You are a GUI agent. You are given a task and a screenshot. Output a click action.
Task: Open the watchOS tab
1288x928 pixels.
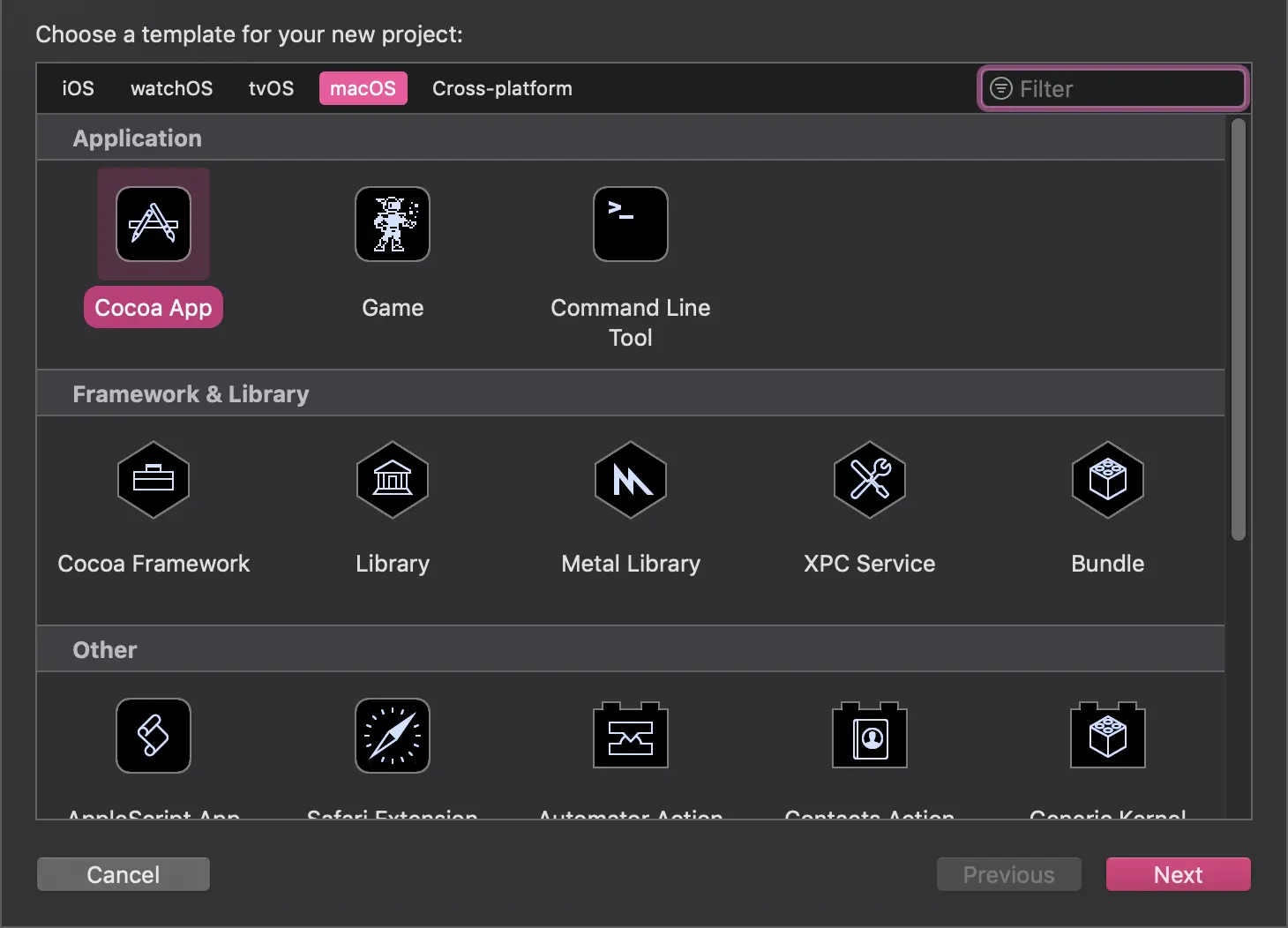coord(171,88)
